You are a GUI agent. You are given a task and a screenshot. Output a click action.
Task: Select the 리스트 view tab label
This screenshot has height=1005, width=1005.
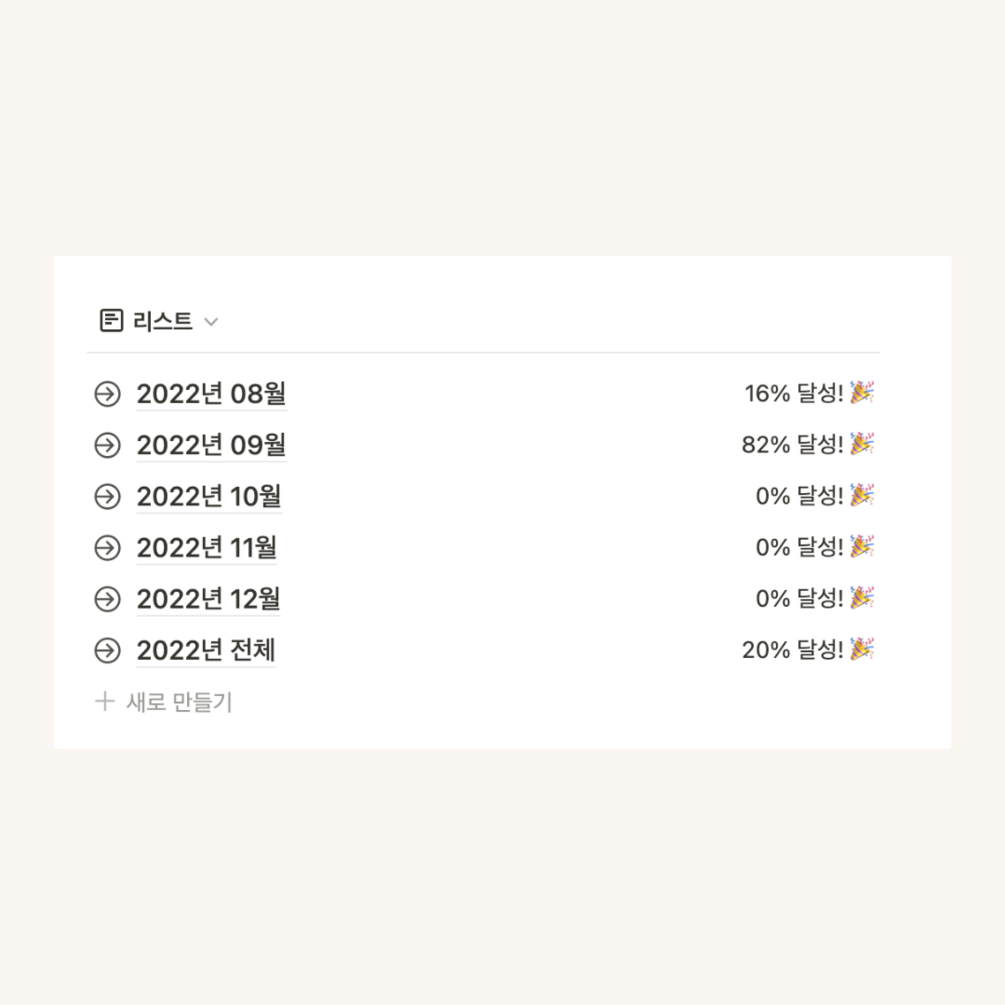pos(162,321)
